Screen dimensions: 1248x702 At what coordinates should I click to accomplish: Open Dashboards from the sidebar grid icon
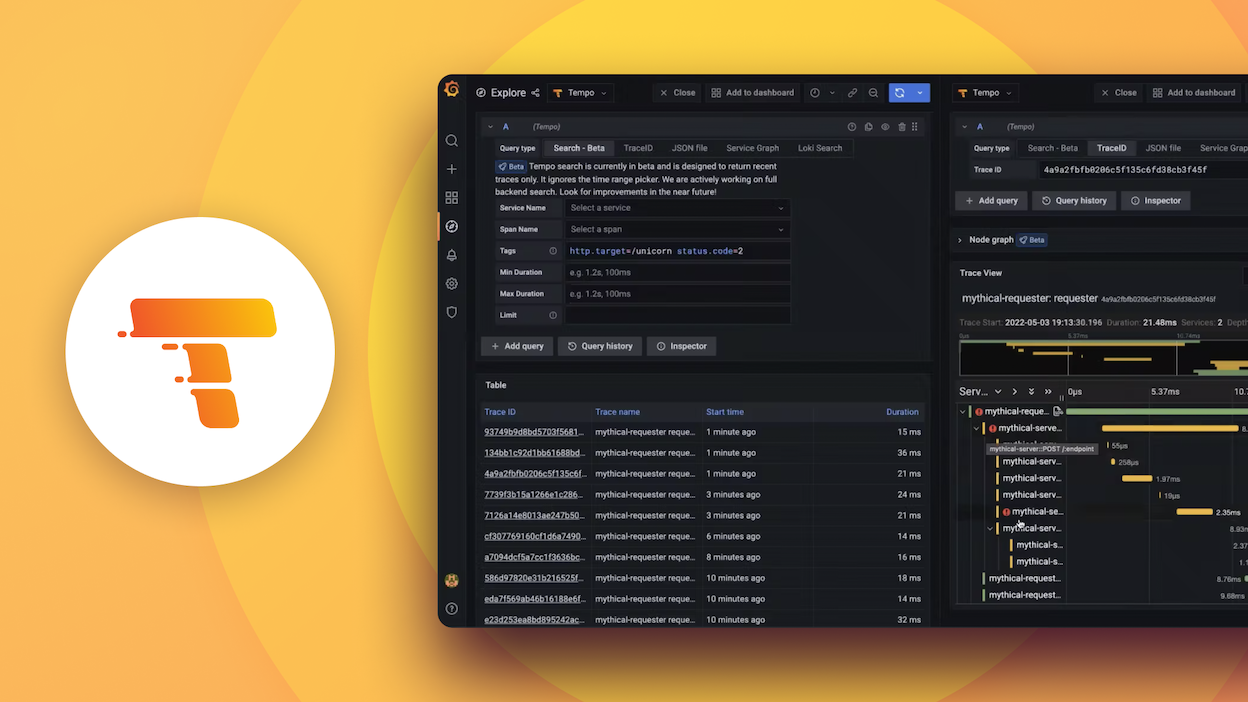point(452,197)
